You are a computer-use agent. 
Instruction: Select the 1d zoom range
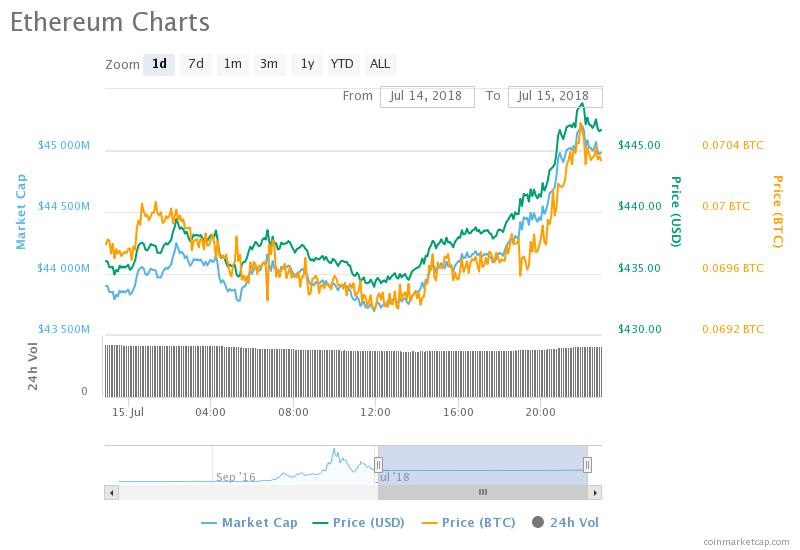(x=159, y=64)
